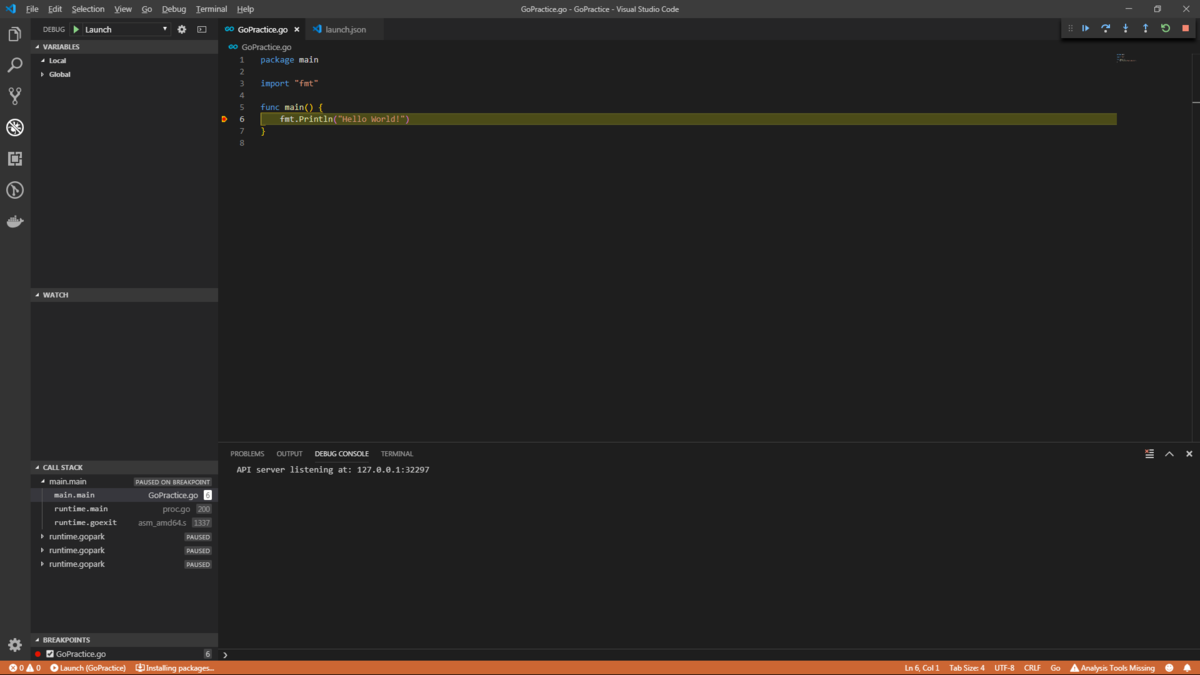Open the Debug menu
The image size is (1200, 675).
pos(174,9)
